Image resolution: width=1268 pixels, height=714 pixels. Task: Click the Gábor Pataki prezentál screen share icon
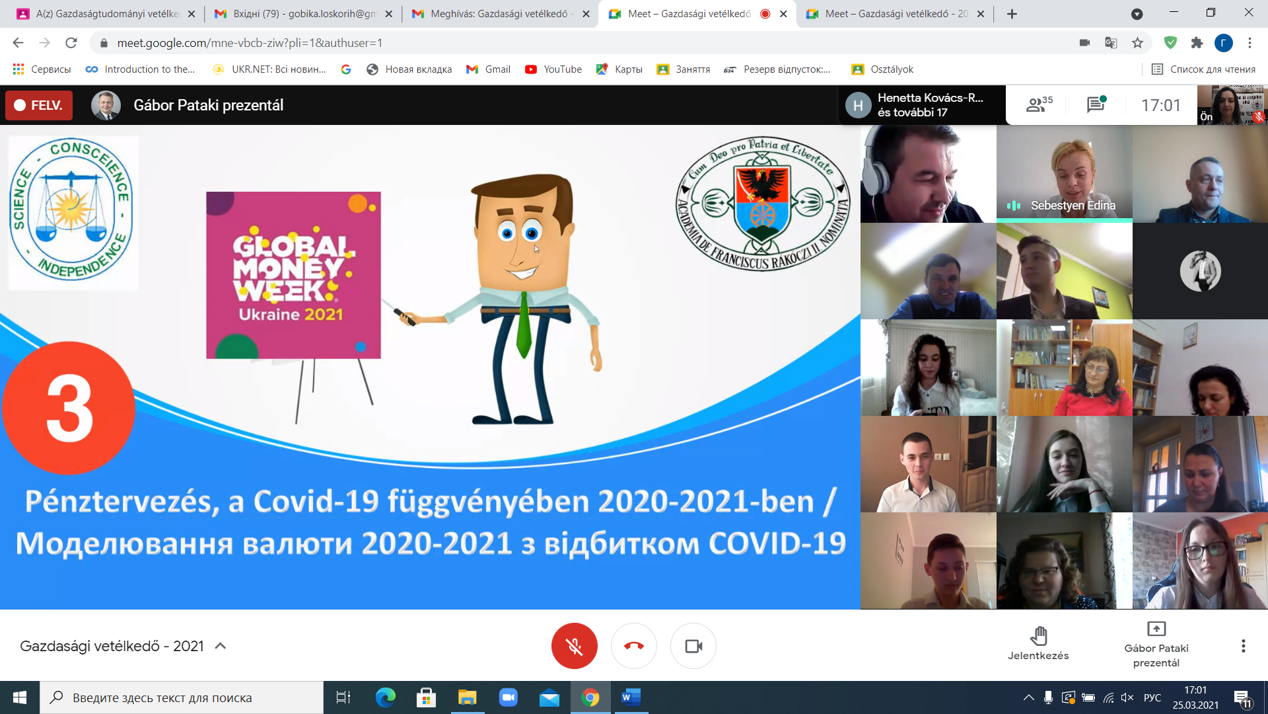pyautogui.click(x=1156, y=643)
